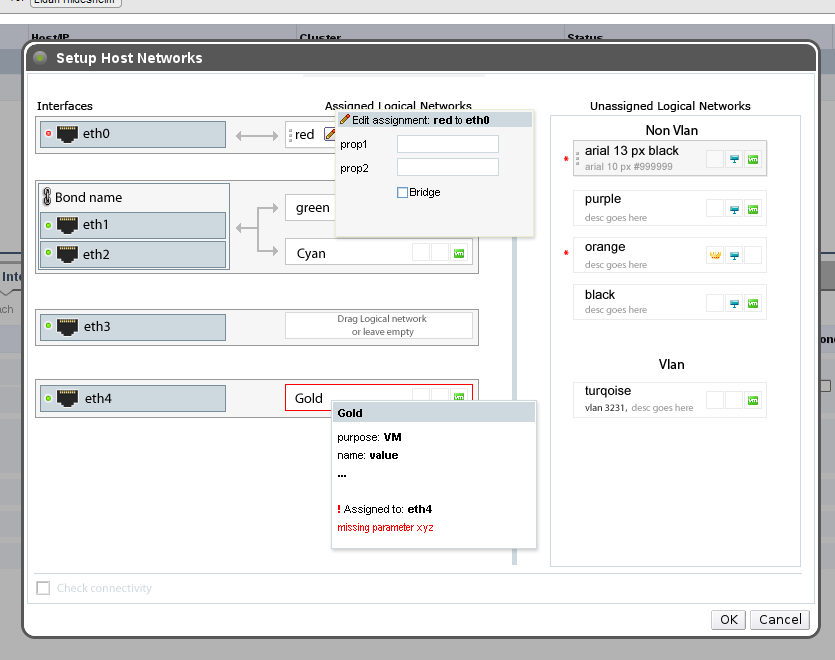
Task: Click the vm icon in the Cyan assignment box
Action: point(458,253)
